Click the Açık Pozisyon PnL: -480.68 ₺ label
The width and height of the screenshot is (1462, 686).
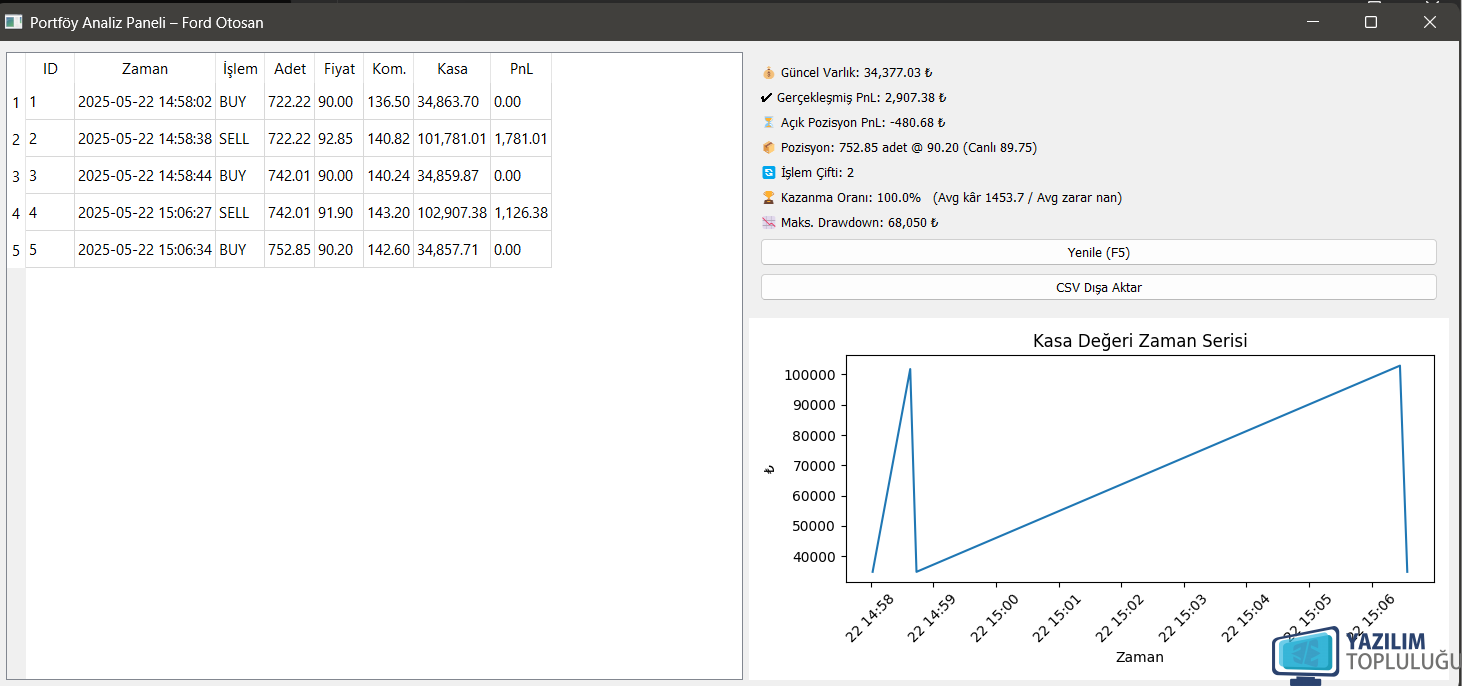coord(863,123)
